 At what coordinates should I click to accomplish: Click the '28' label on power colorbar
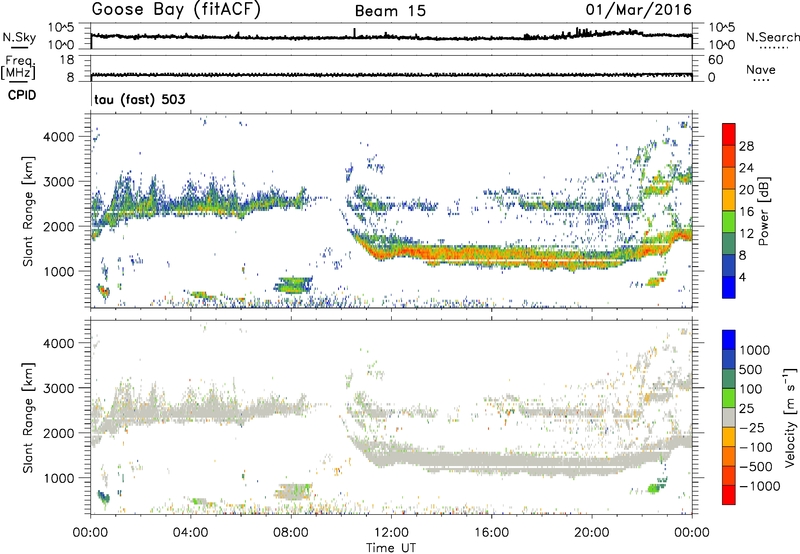[746, 146]
